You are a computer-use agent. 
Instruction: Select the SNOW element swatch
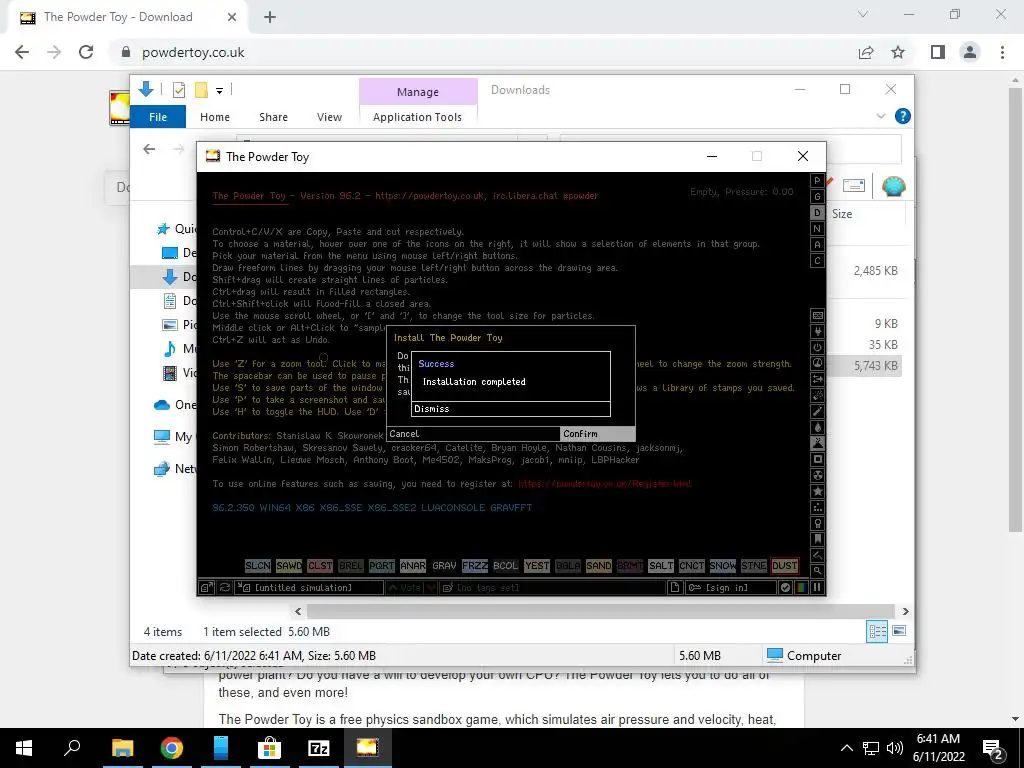(x=722, y=566)
